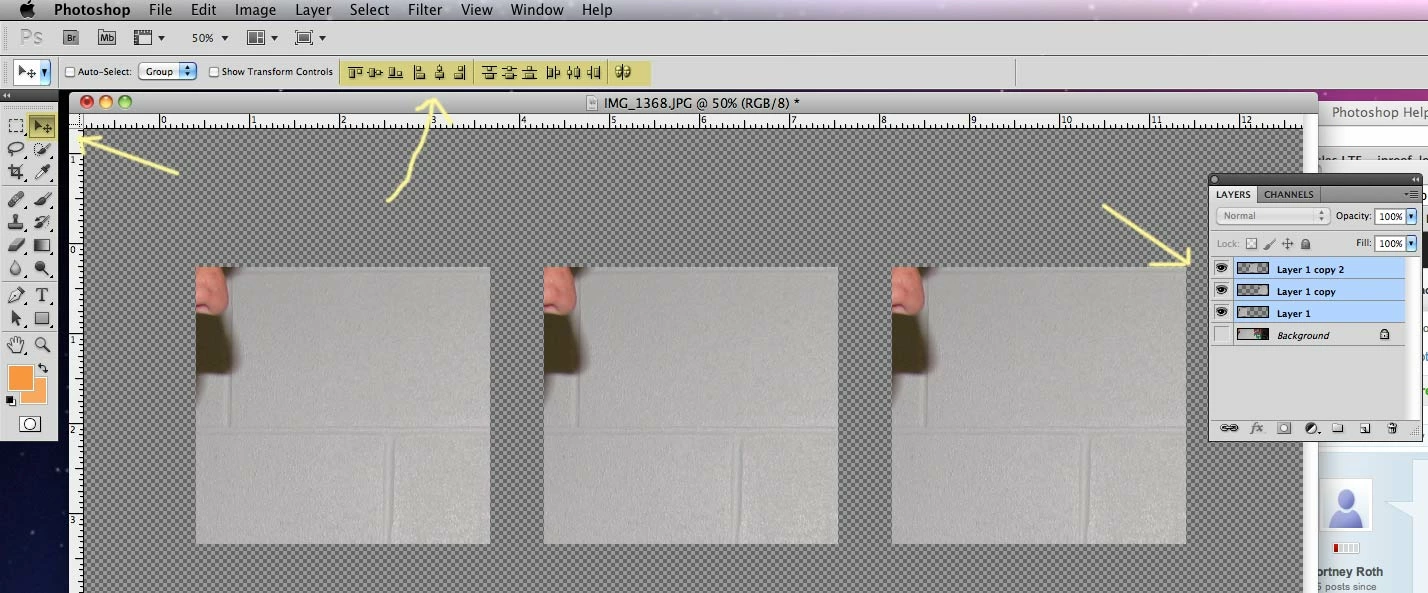Select the History Brush tool
Image resolution: width=1428 pixels, height=593 pixels.
click(42, 222)
